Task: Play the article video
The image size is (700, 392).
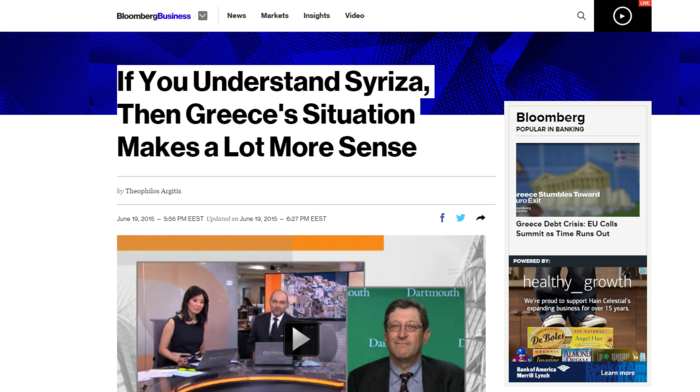Action: (x=301, y=339)
